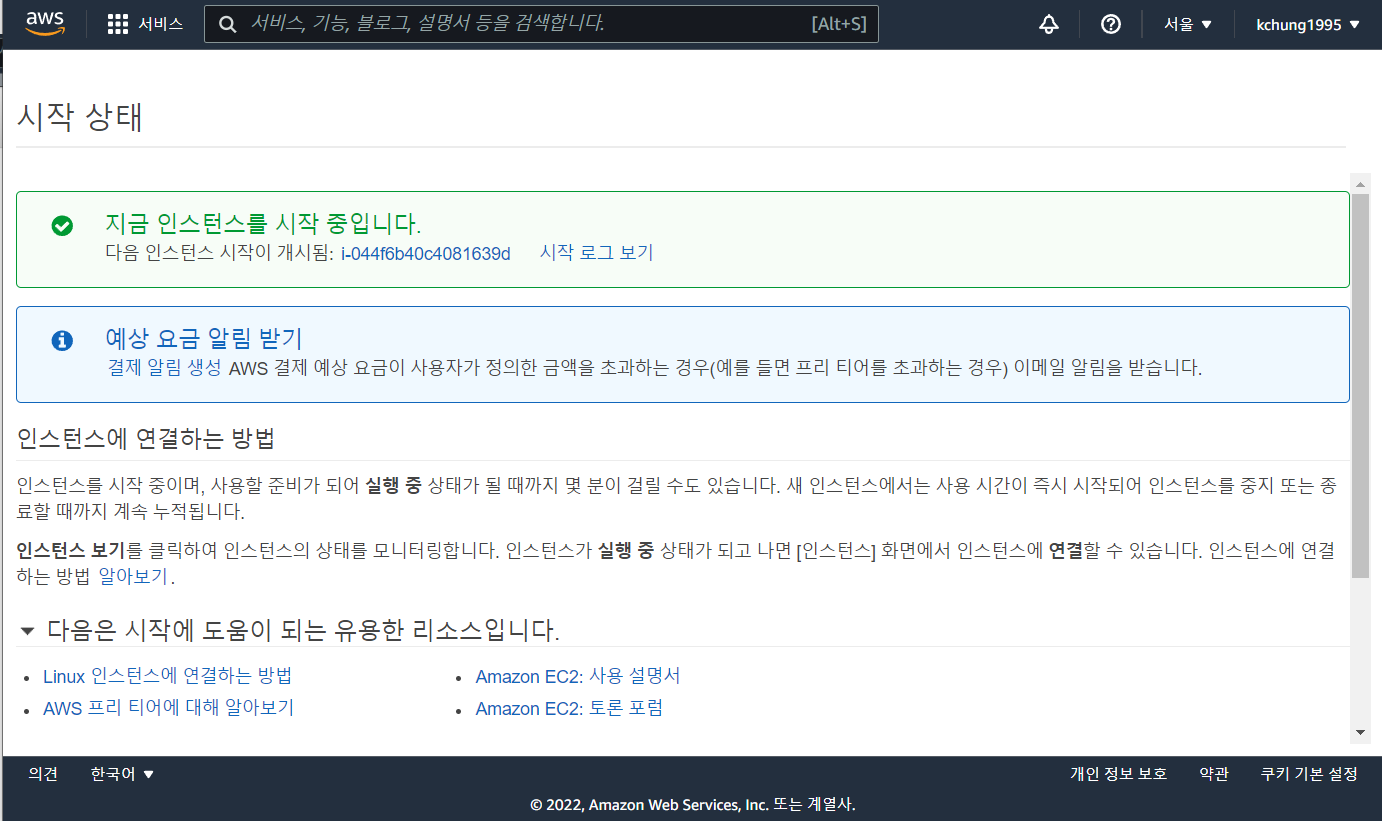
Task: Click the [Alt+S] shortcut hint
Action: [x=839, y=24]
